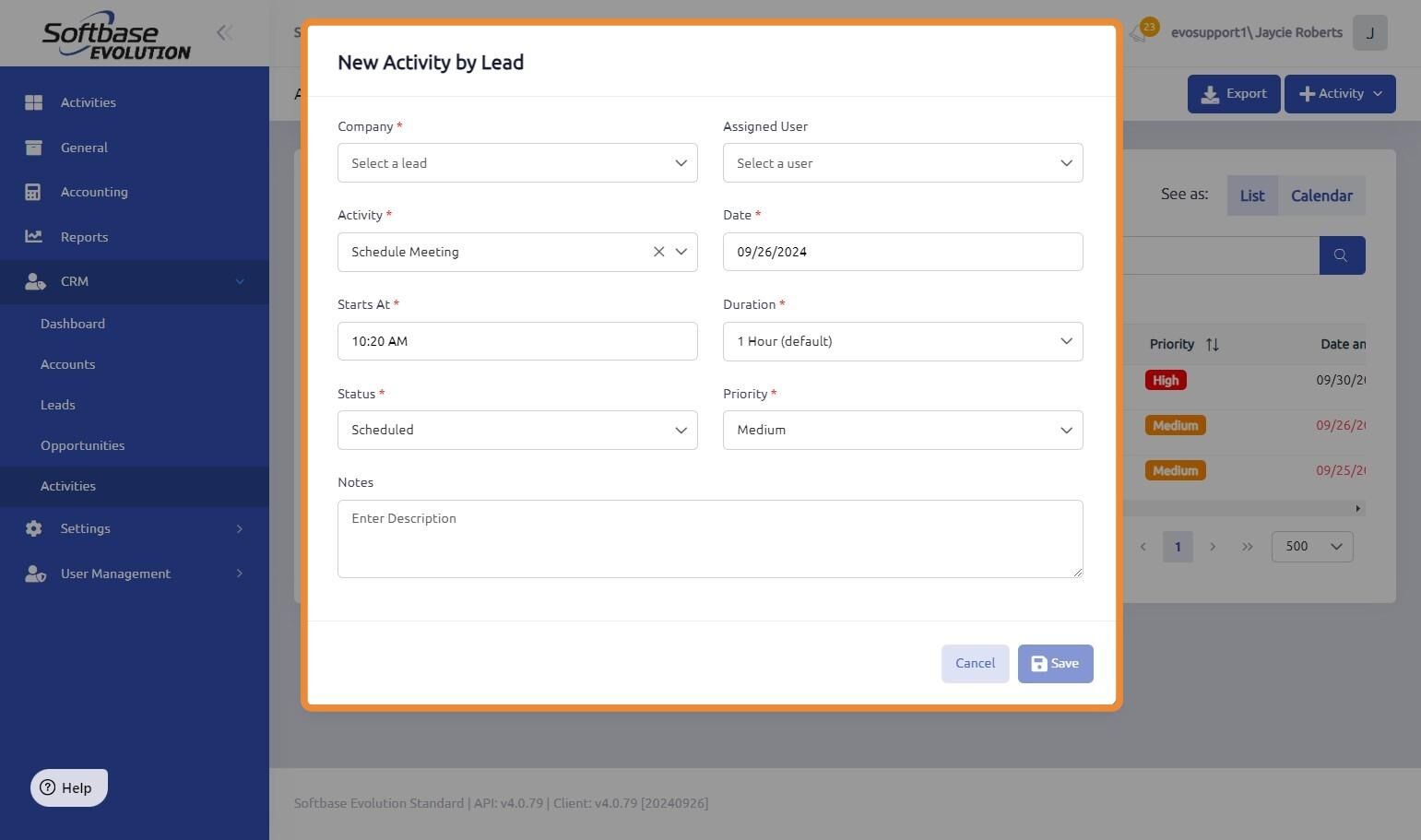Click the Starts At time field

(x=517, y=341)
